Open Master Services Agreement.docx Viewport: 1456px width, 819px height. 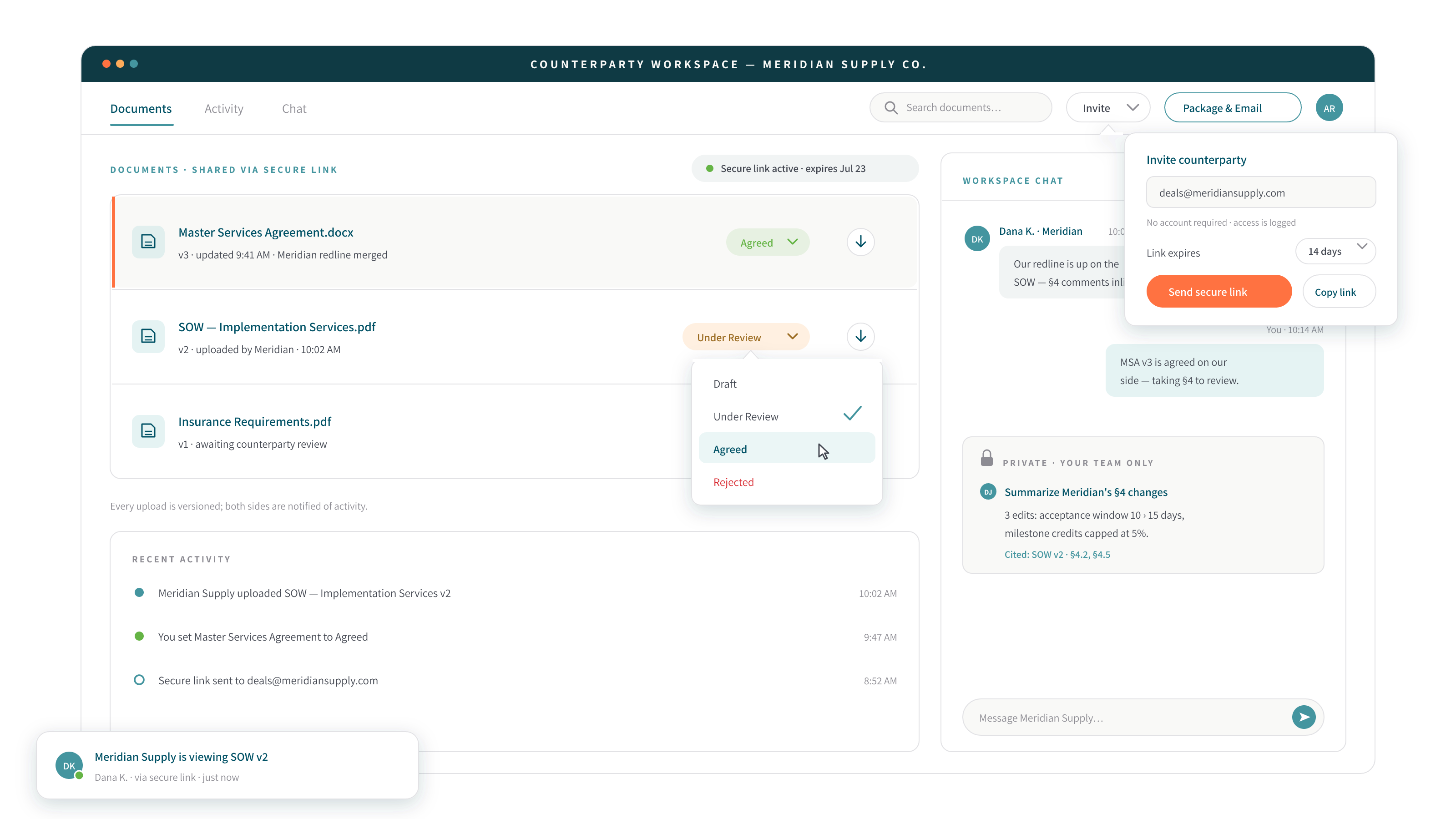point(266,233)
